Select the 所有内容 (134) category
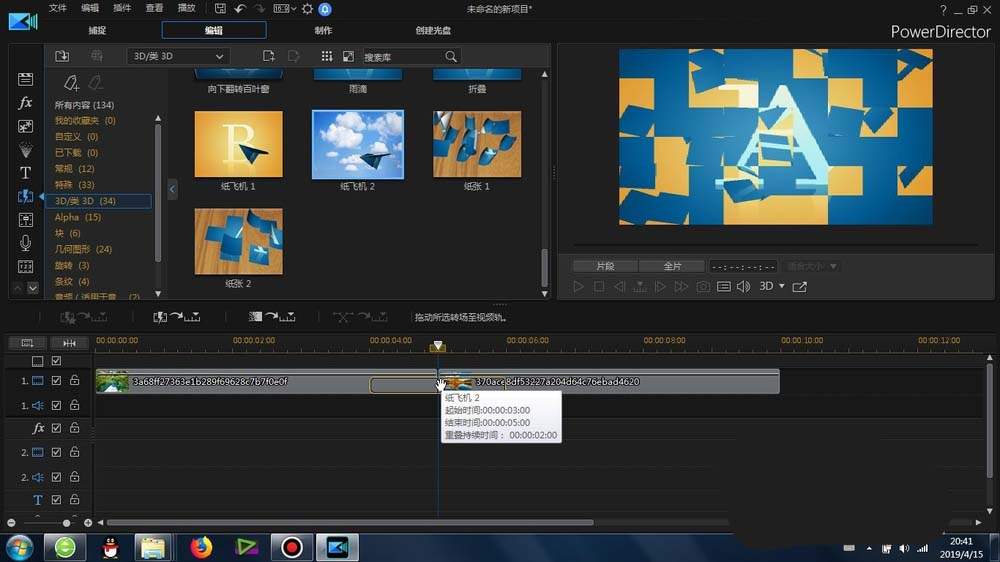This screenshot has height=562, width=1000. [84, 105]
